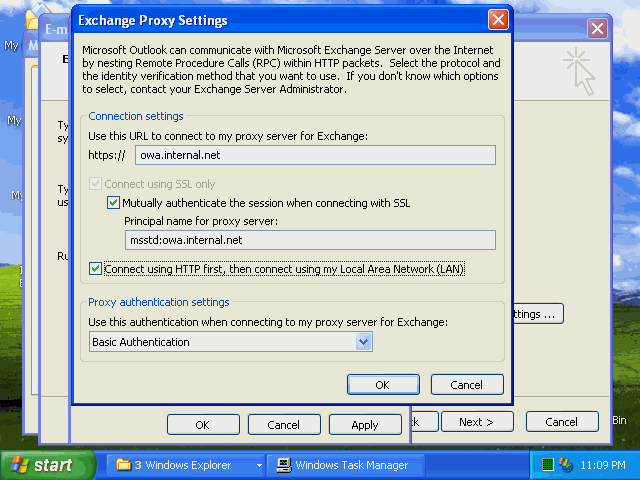Click OK in the underlying properties dialog

pos(203,424)
